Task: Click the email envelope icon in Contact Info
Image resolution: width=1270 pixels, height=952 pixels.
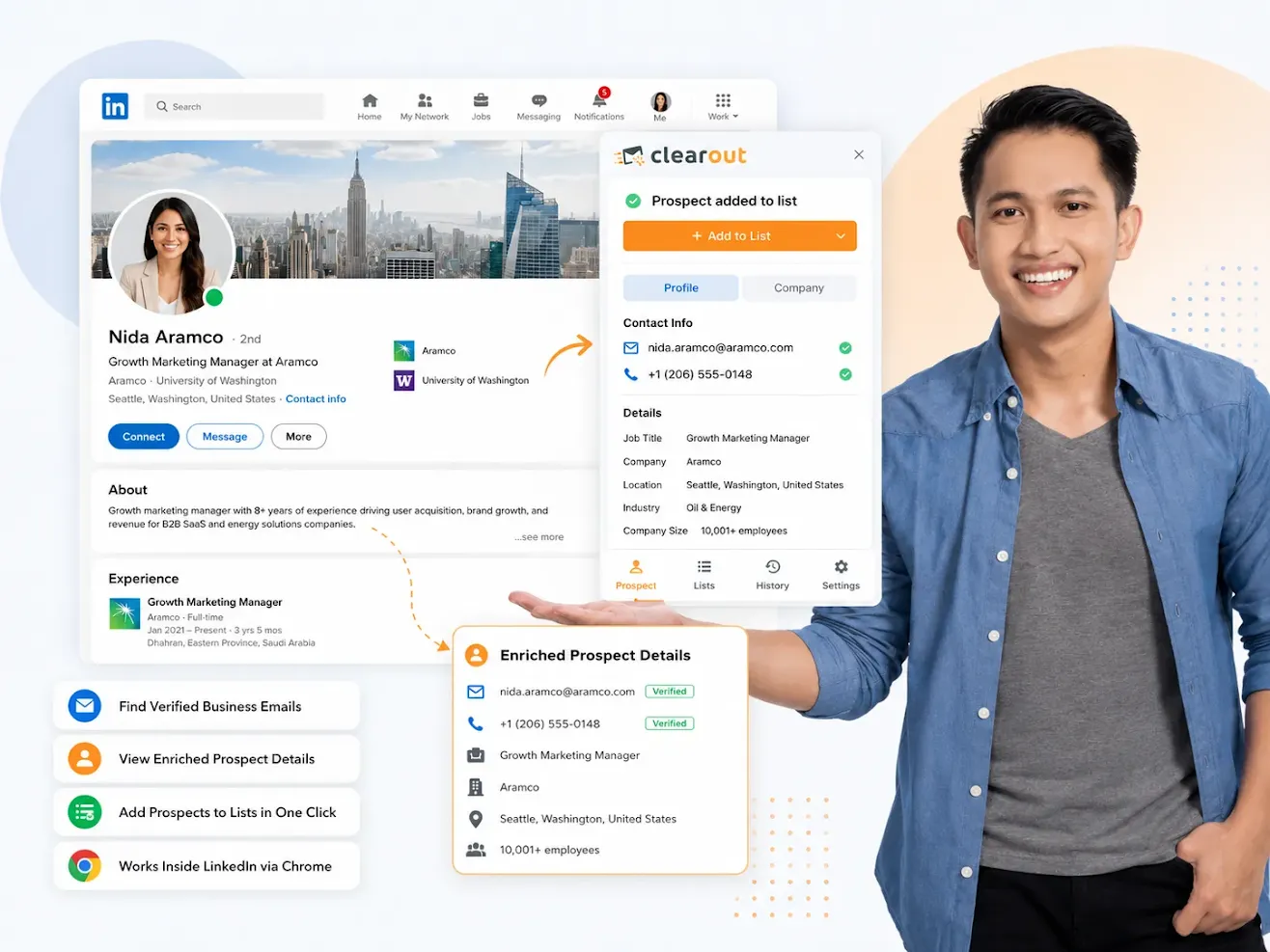Action: [631, 348]
